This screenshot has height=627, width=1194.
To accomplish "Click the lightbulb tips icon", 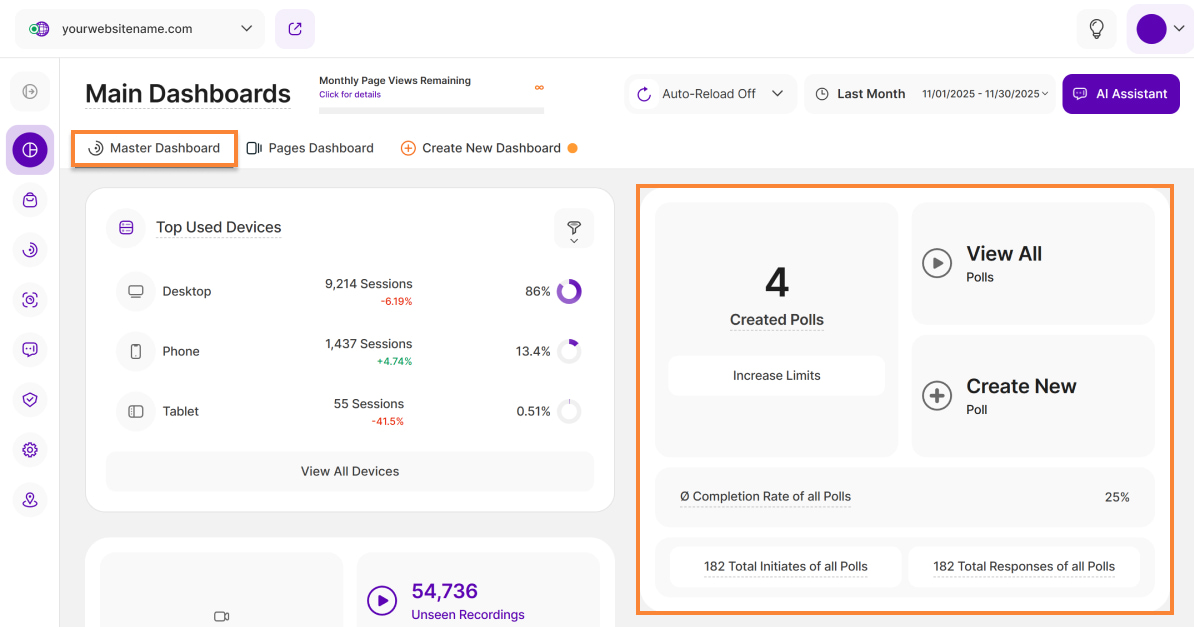I will click(x=1096, y=29).
